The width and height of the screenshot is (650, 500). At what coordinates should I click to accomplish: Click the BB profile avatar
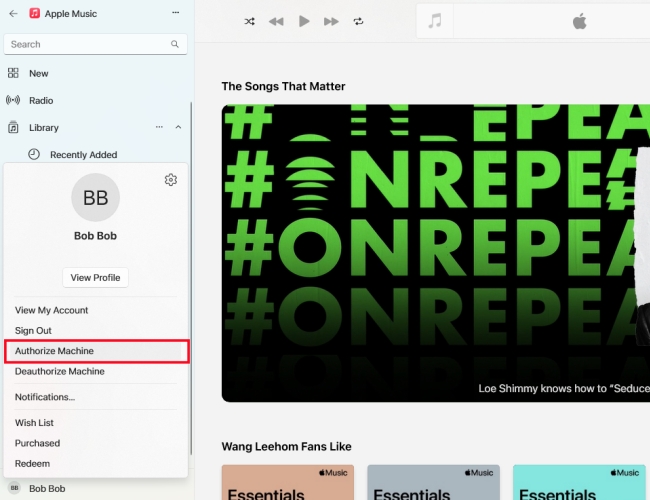click(96, 197)
